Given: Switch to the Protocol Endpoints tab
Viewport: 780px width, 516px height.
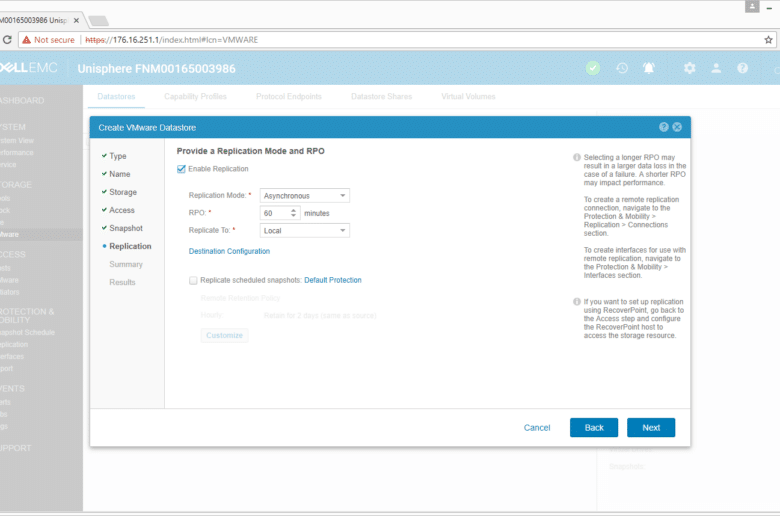Looking at the screenshot, I should (289, 97).
